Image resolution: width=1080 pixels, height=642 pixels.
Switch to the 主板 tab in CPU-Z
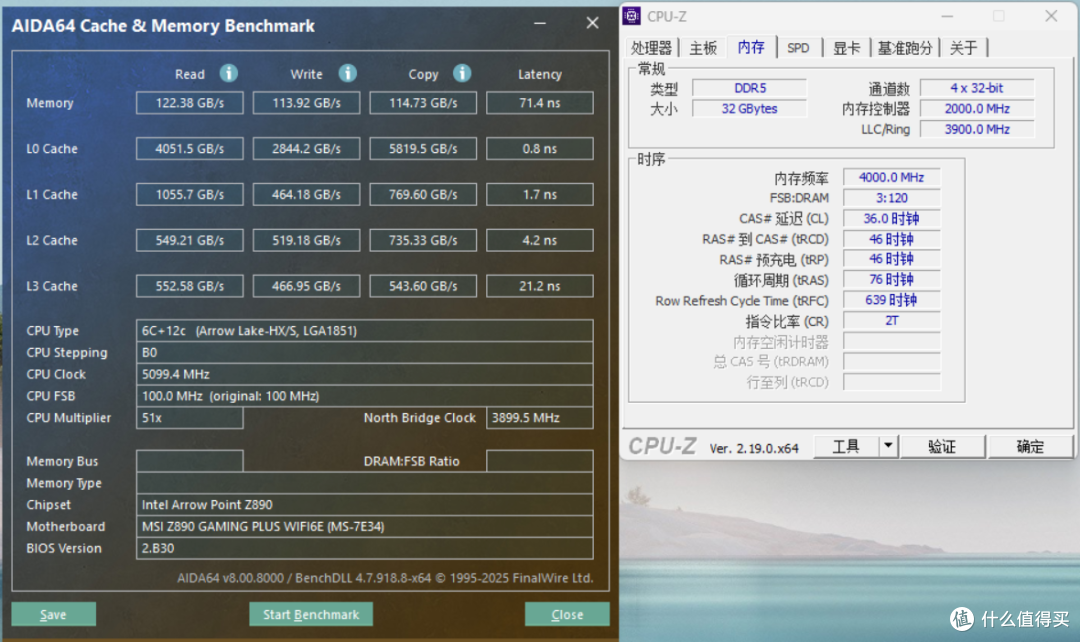pos(703,48)
